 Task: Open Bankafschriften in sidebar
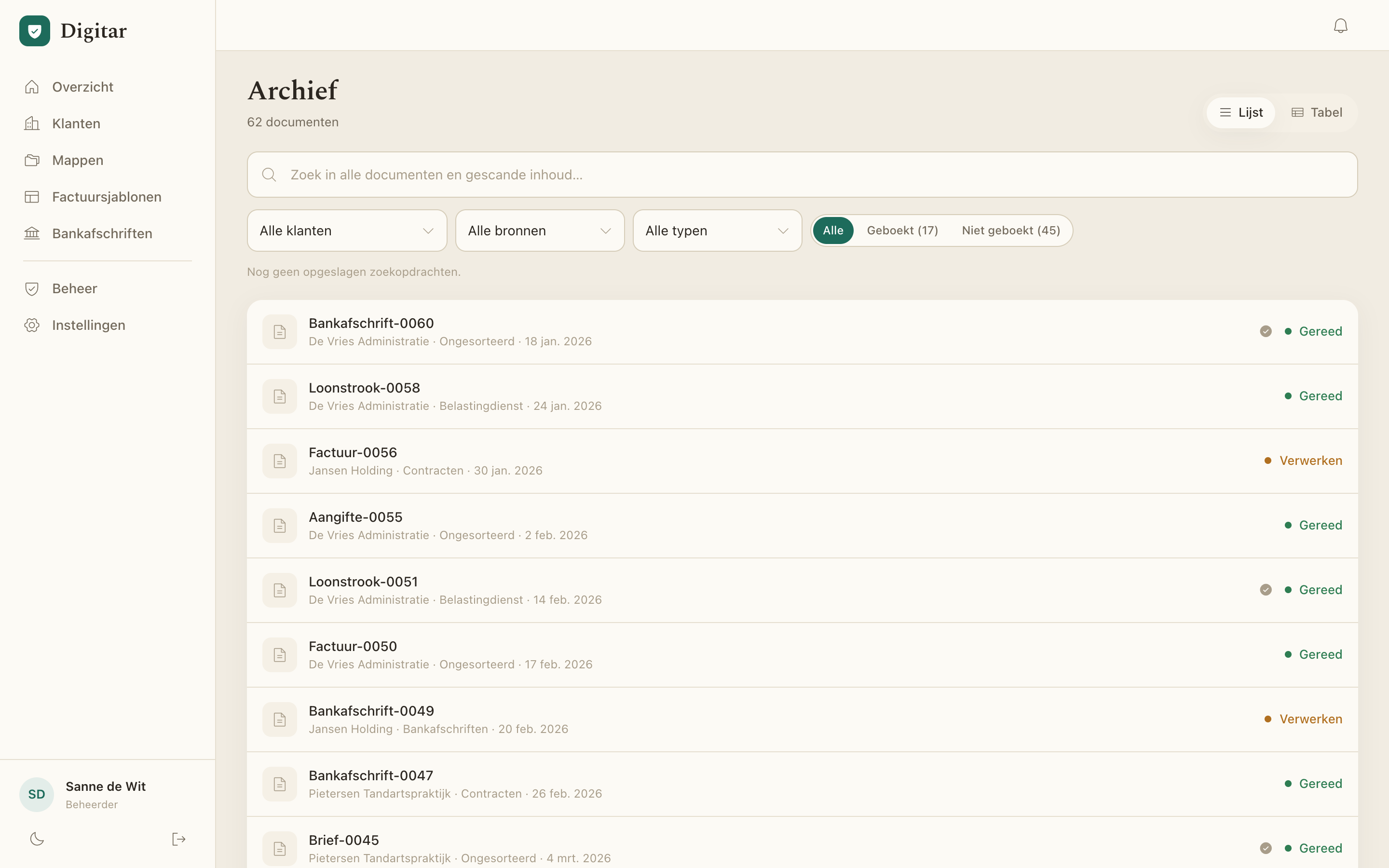coord(108,234)
